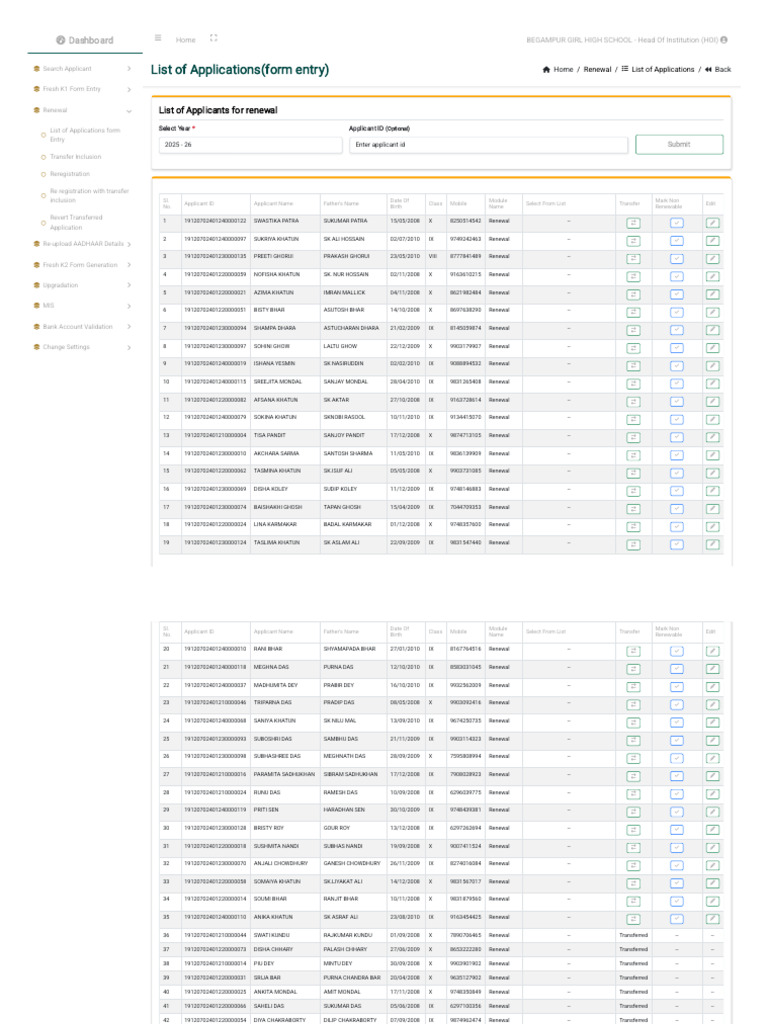Click Transfer icon for SOHINI GHOW
The image size is (768, 1024).
point(633,348)
